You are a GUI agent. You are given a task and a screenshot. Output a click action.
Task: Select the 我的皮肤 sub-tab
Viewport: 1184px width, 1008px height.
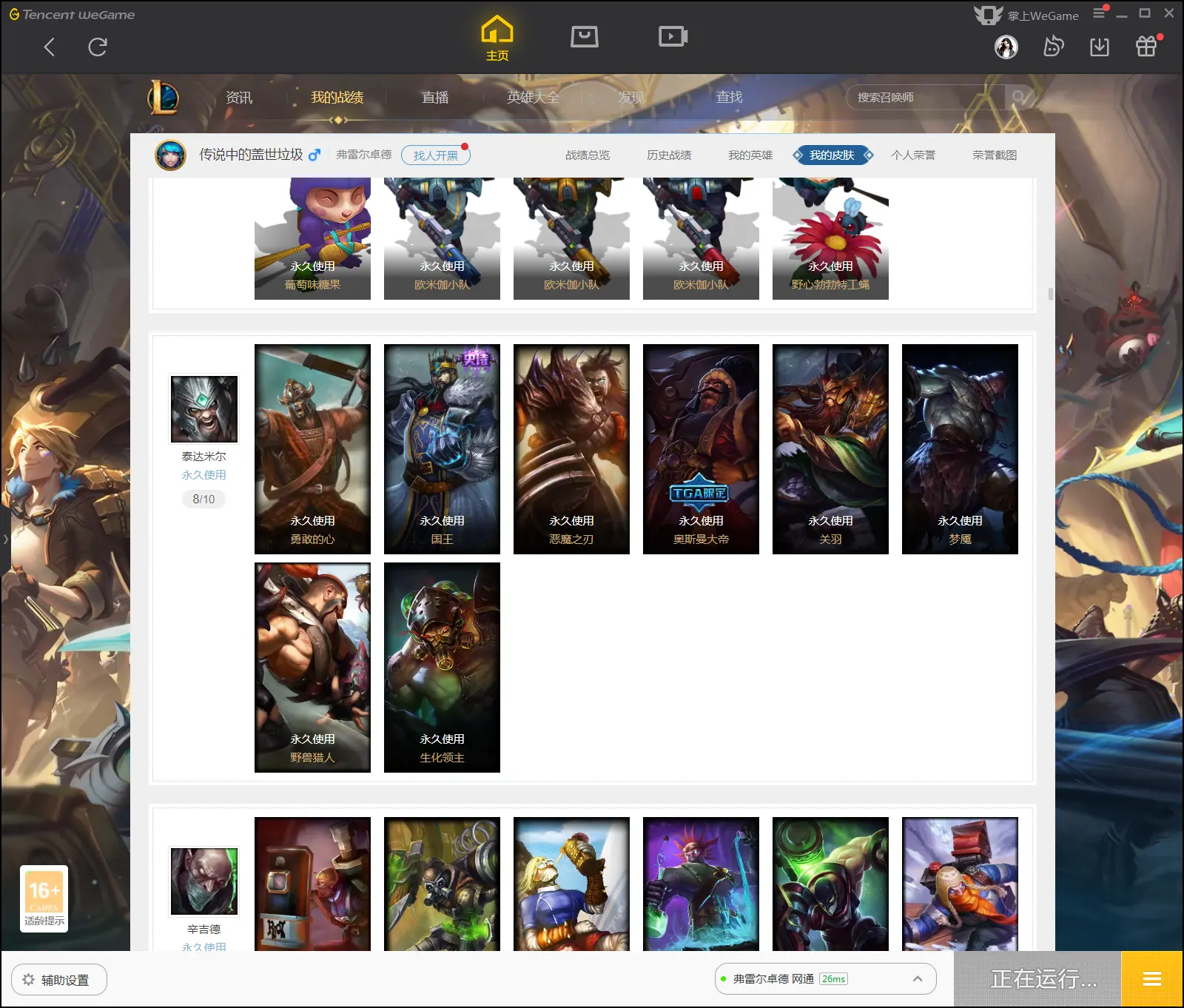tap(832, 155)
